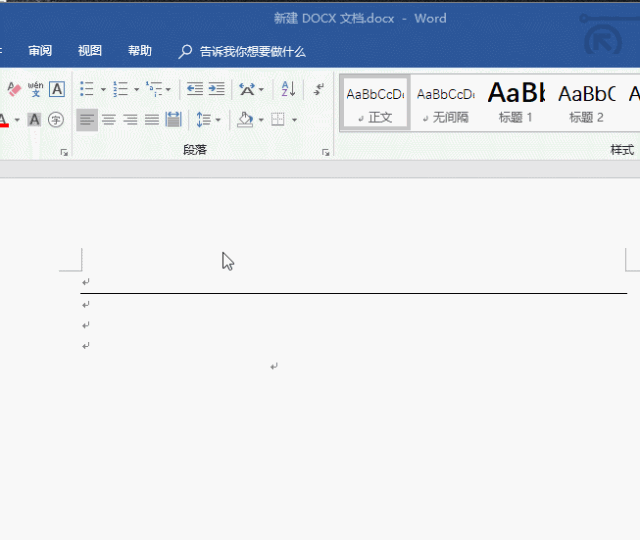
Task: Justify the paragraph text
Action: pyautogui.click(x=152, y=120)
